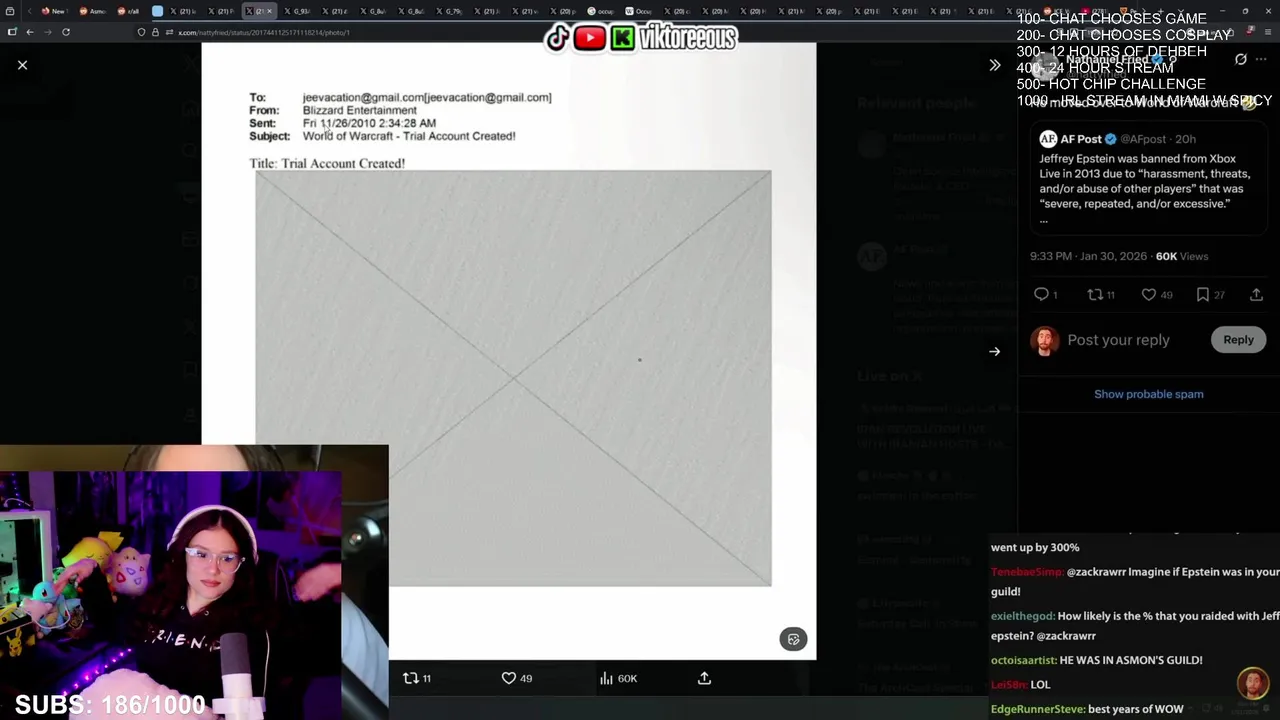1280x720 pixels.
Task: Switch to the 'Occu' browser tab
Action: [x=638, y=11]
